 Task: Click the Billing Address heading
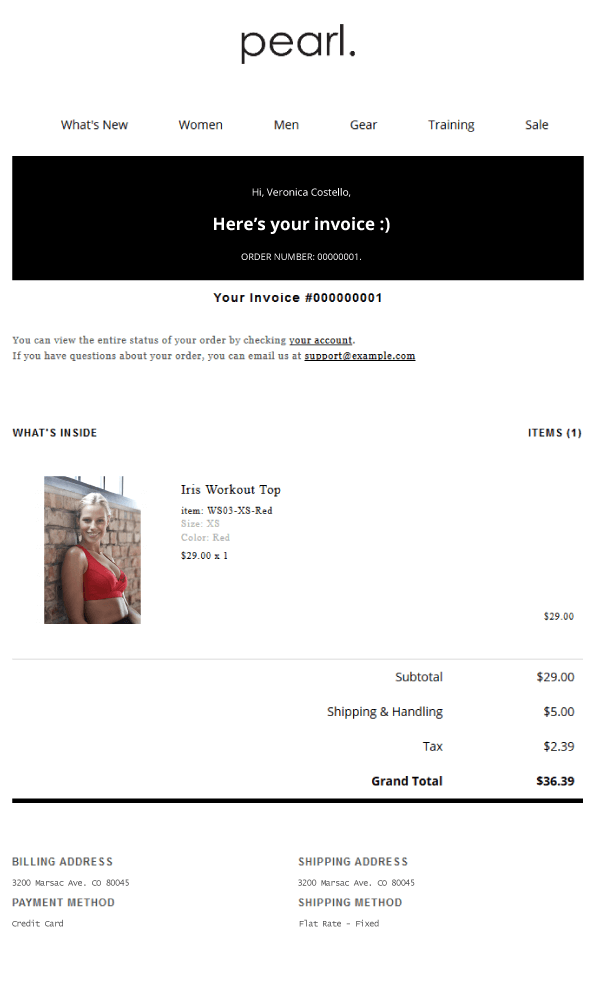point(62,862)
